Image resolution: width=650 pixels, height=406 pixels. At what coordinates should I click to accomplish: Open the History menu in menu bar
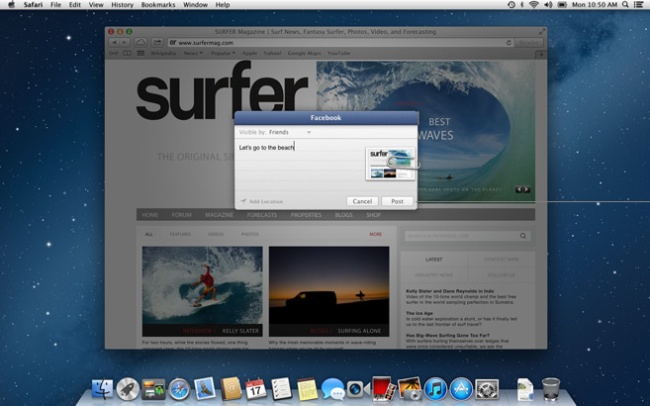122,5
